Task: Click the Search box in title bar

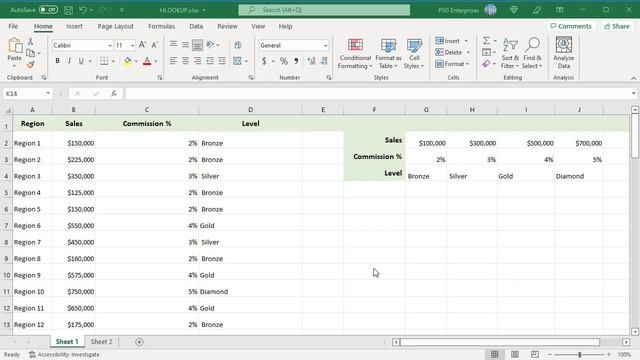Action: click(324, 10)
